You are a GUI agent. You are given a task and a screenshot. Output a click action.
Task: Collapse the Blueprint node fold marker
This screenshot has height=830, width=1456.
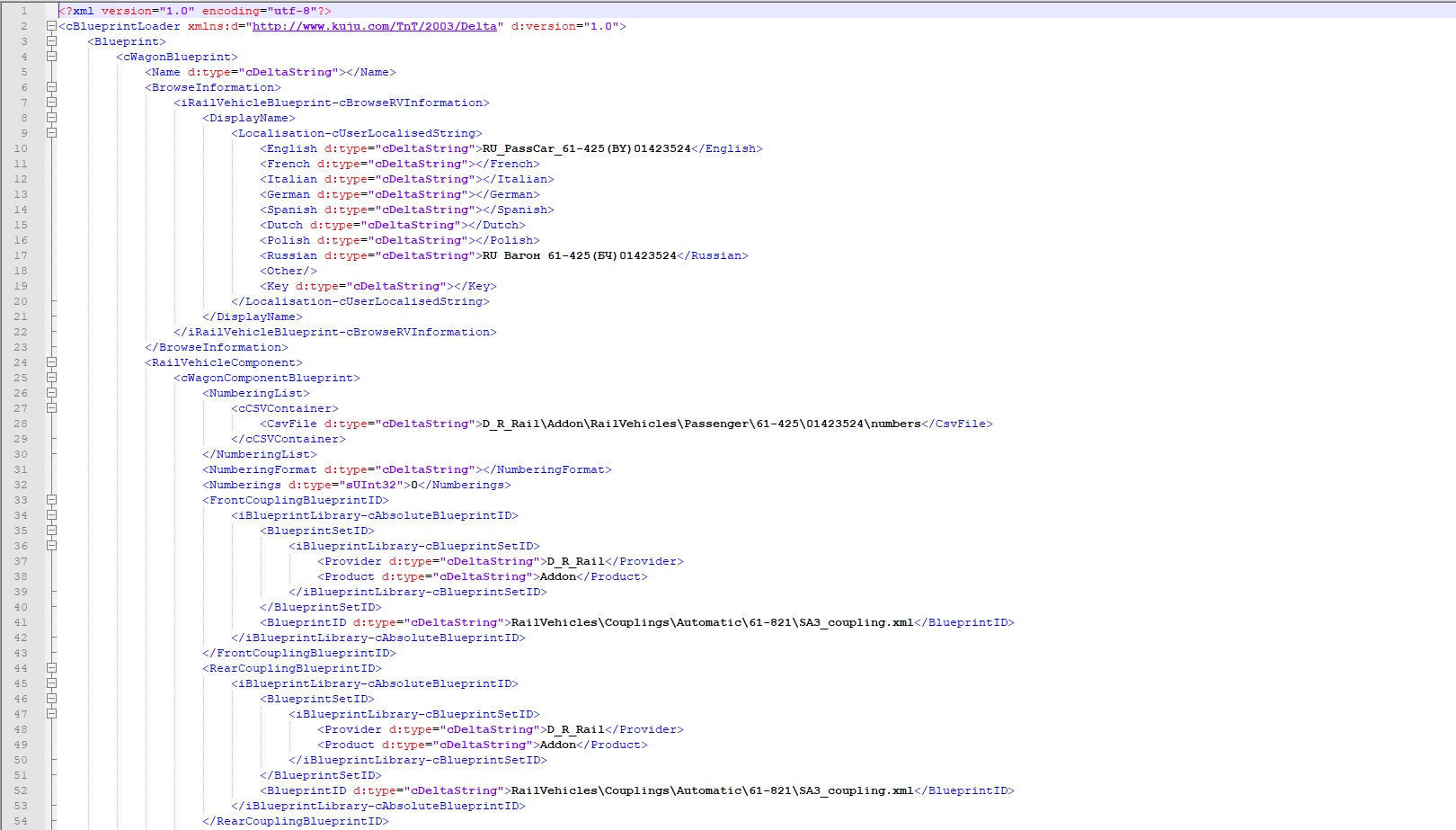pyautogui.click(x=52, y=41)
